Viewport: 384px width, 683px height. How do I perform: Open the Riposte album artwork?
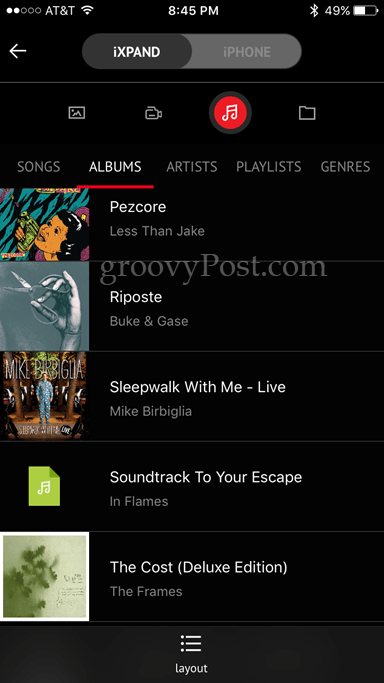[44, 306]
